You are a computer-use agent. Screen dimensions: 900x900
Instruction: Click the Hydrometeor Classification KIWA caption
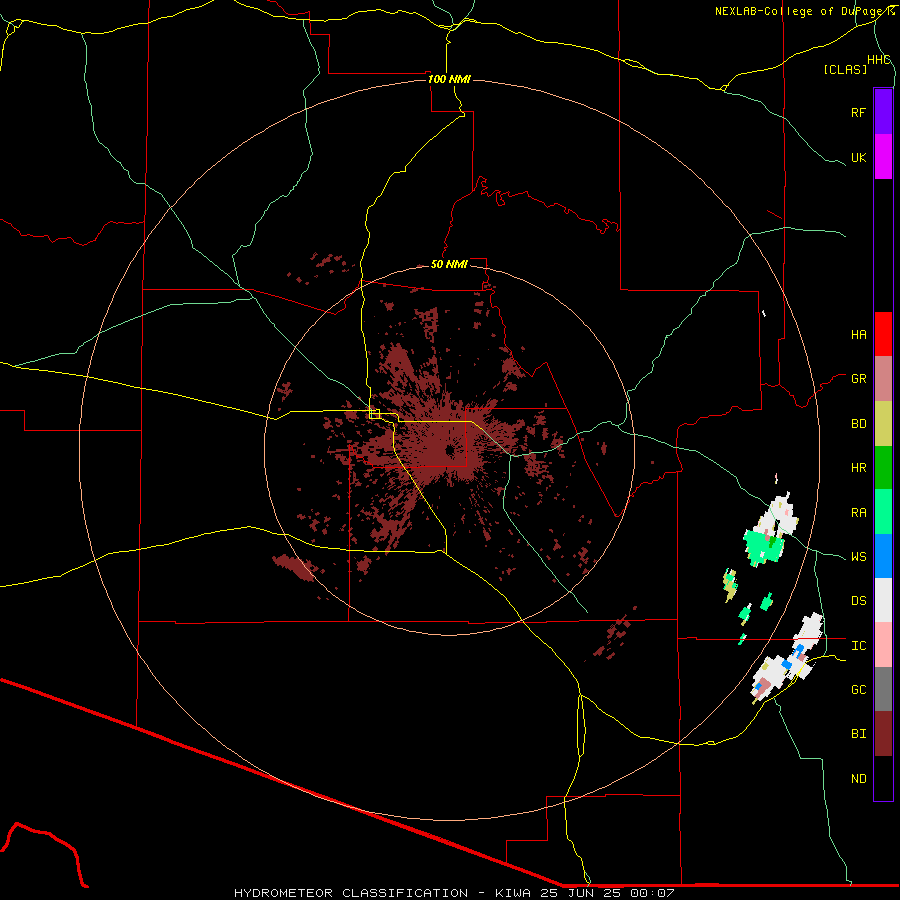[x=454, y=893]
